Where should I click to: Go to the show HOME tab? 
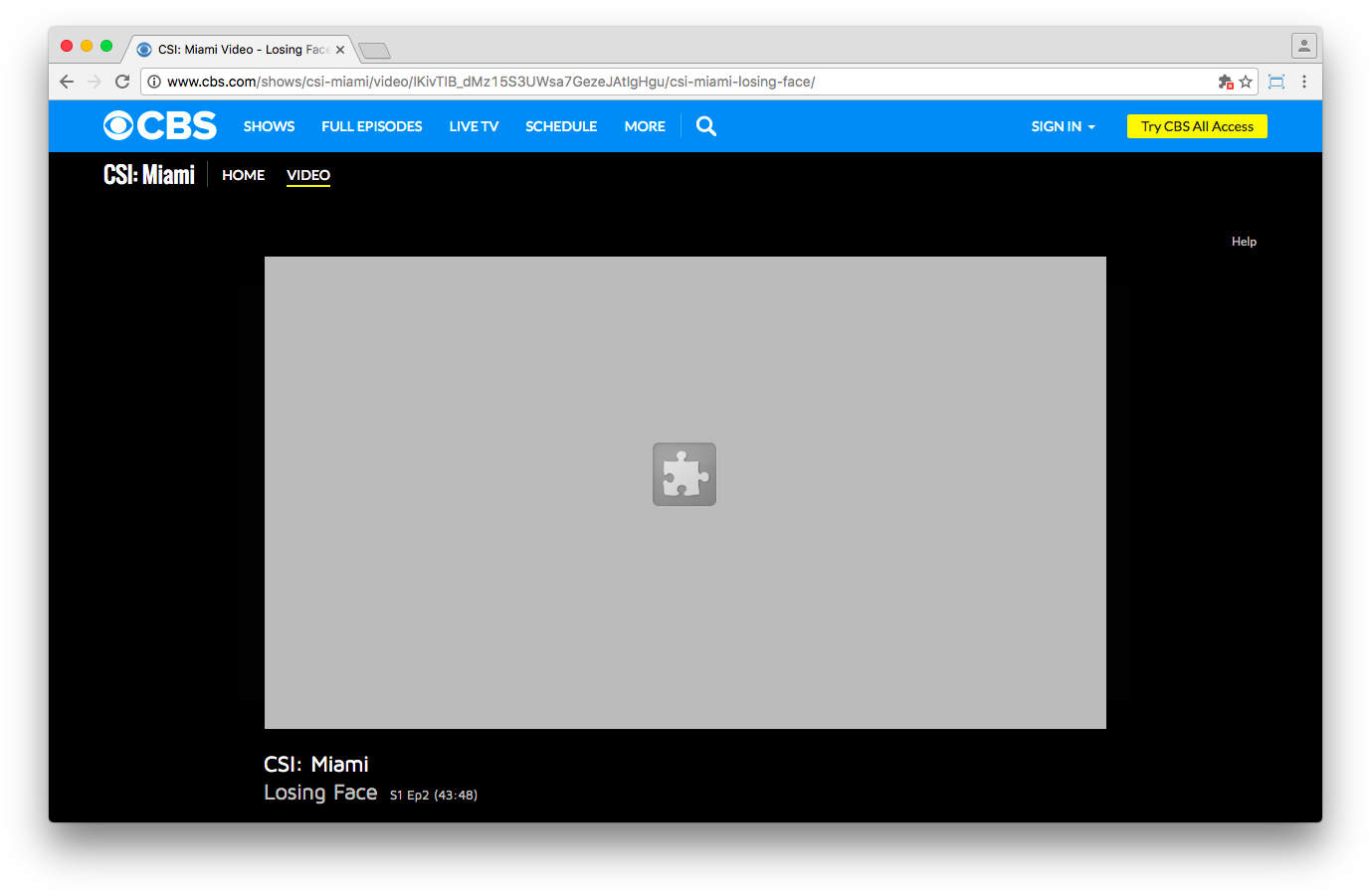pos(243,175)
